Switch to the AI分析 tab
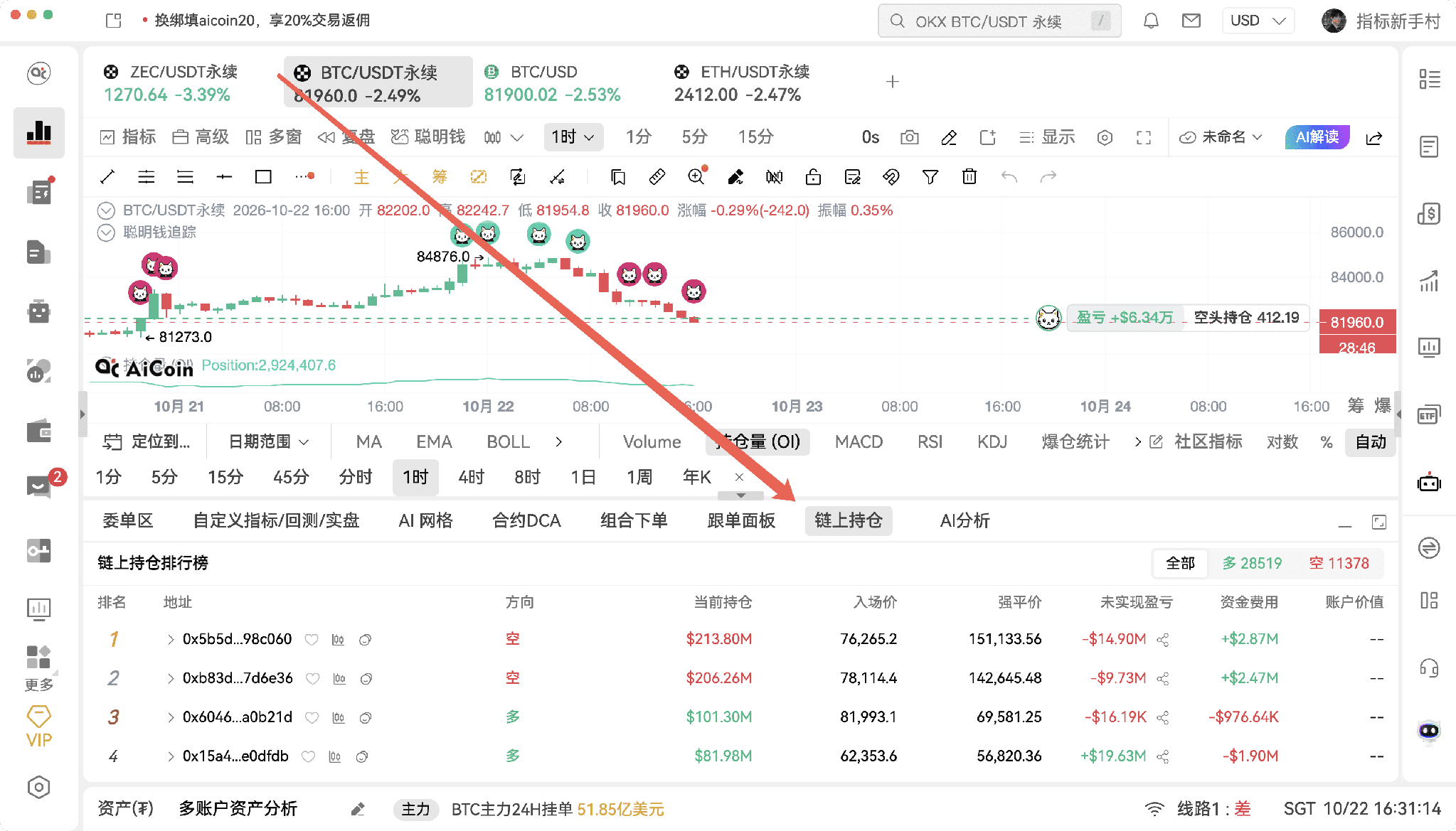 [x=965, y=521]
